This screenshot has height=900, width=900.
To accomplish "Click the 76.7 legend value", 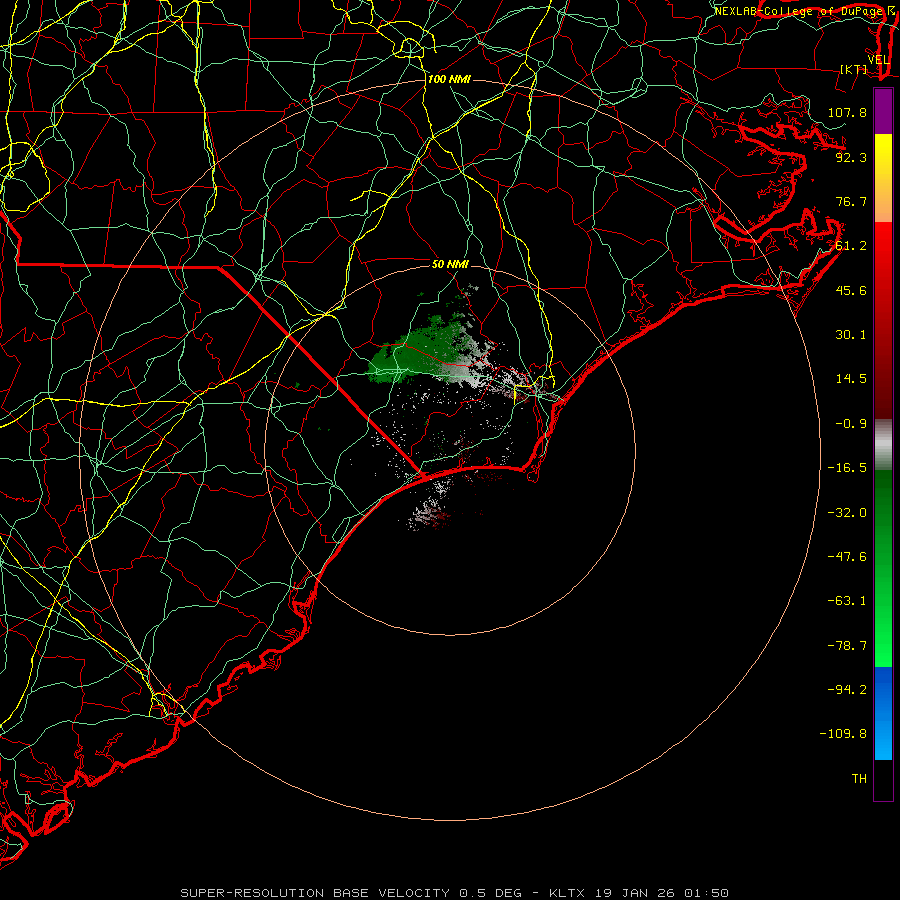I will [851, 201].
